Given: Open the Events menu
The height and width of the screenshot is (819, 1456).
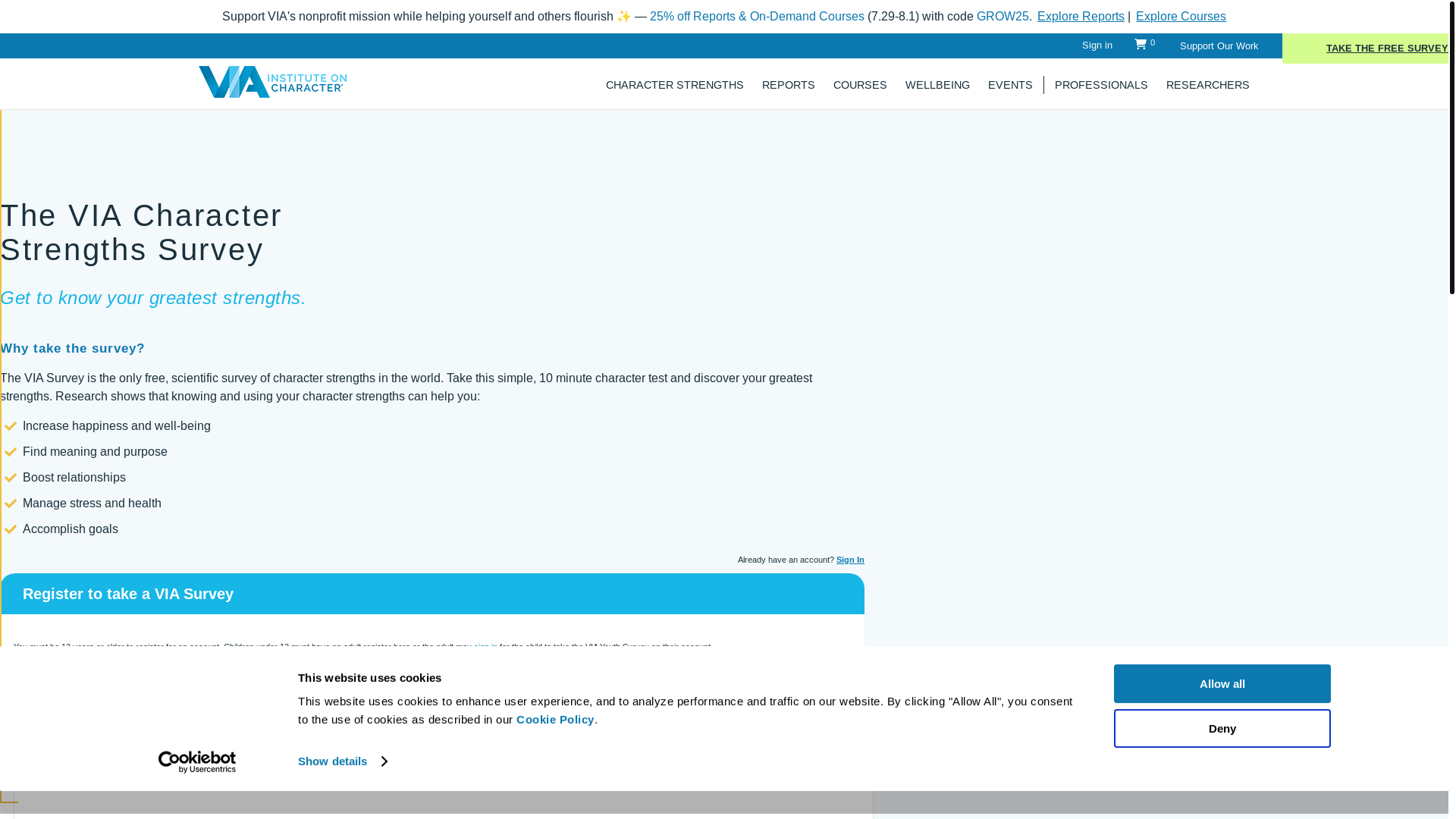Looking at the screenshot, I should click(1009, 85).
